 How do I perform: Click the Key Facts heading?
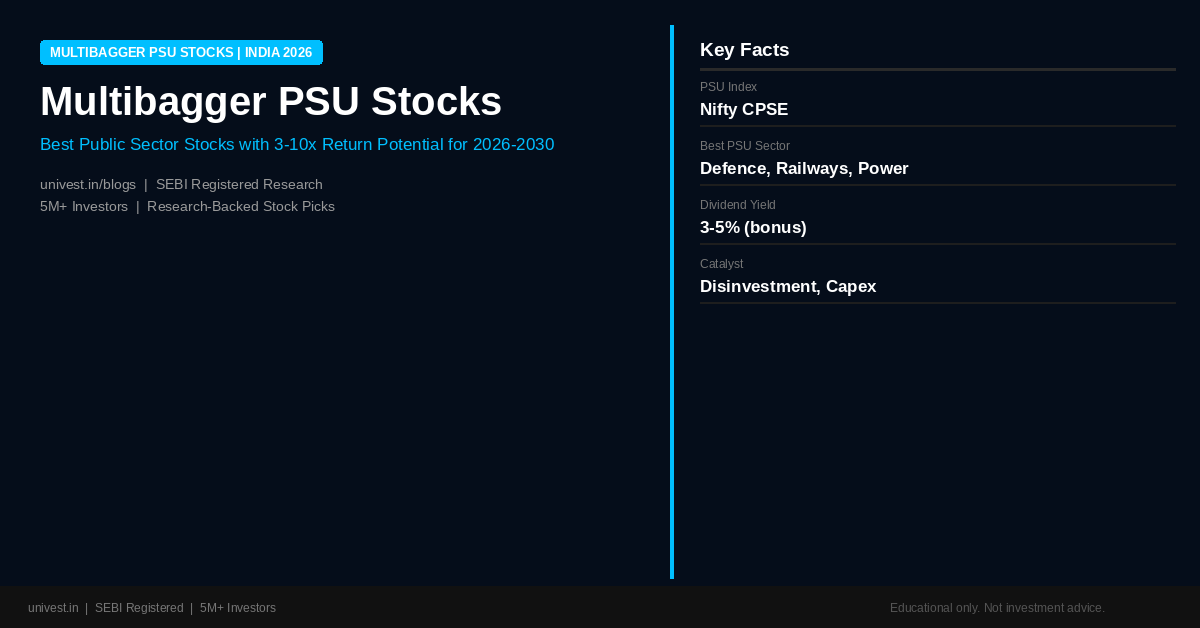pyautogui.click(x=744, y=50)
